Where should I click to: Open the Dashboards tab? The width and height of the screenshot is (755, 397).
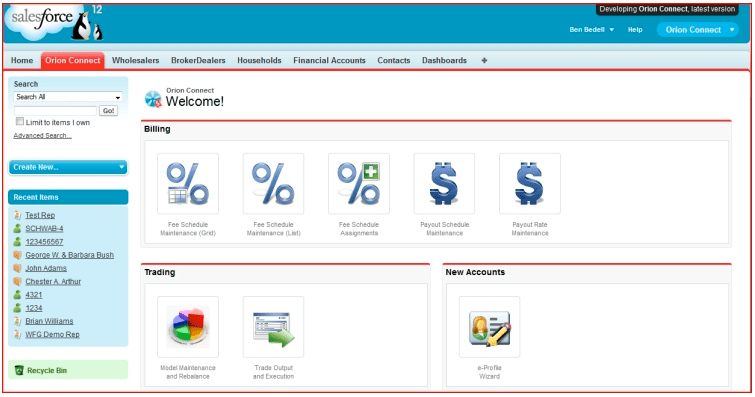click(x=444, y=60)
